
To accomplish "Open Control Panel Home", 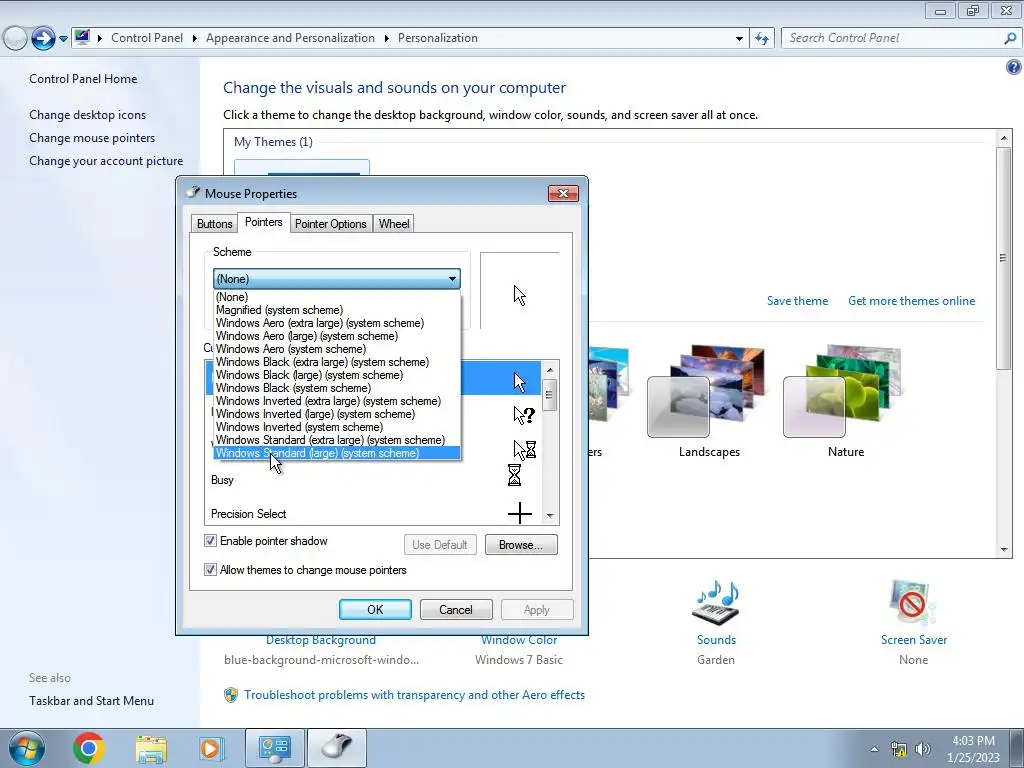I will point(83,78).
